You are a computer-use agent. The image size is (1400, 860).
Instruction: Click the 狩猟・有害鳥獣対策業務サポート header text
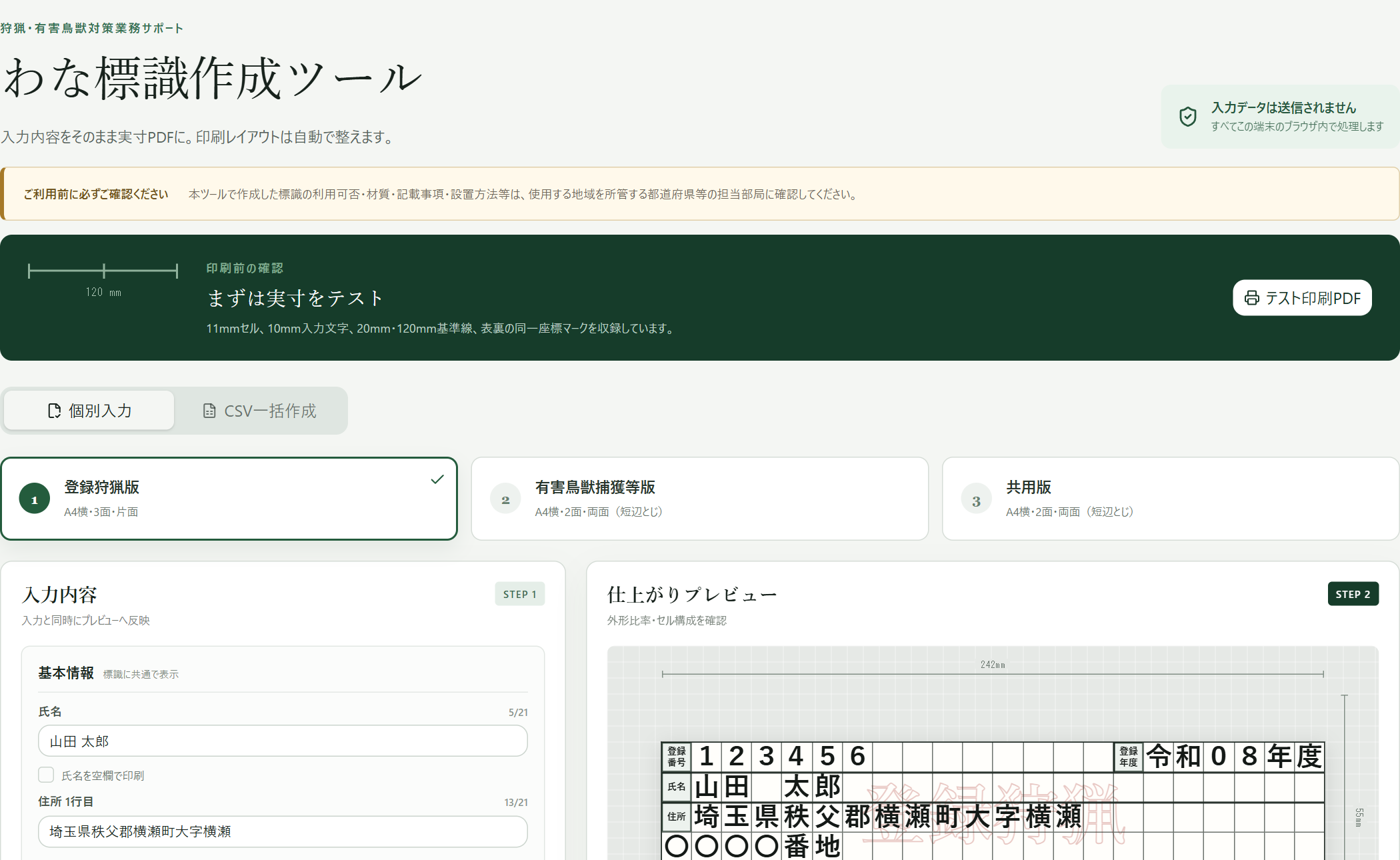(92, 28)
